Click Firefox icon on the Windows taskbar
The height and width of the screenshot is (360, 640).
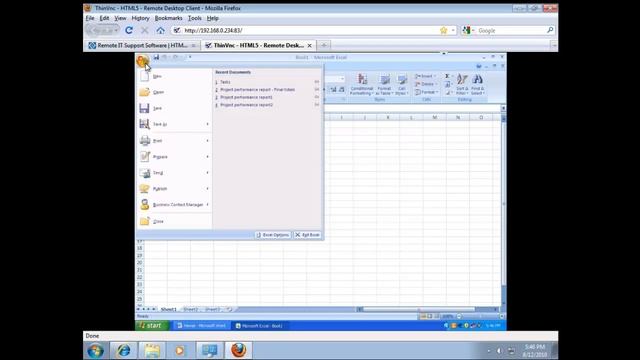[238, 350]
